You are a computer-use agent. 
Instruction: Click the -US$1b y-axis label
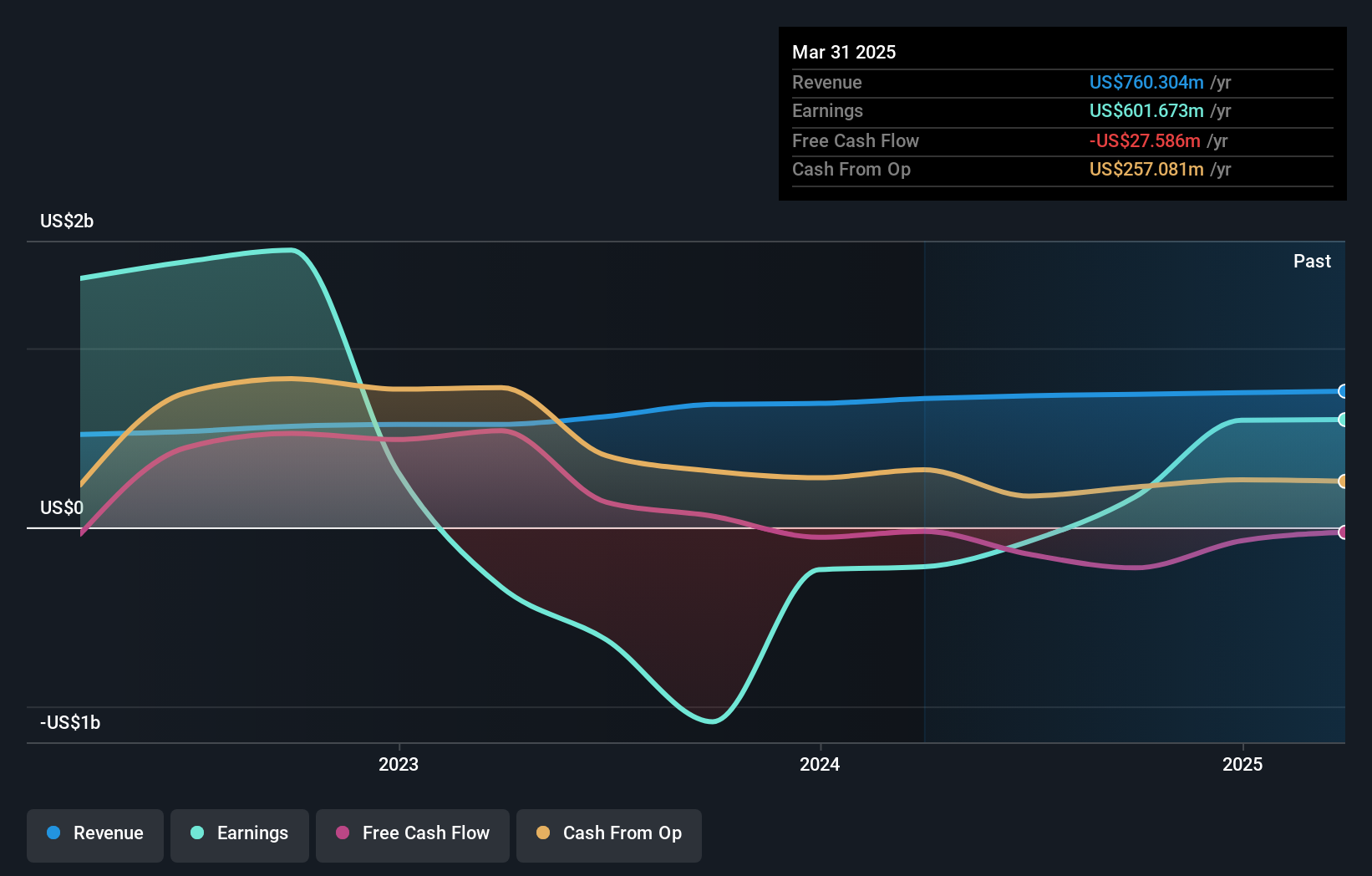click(x=70, y=722)
